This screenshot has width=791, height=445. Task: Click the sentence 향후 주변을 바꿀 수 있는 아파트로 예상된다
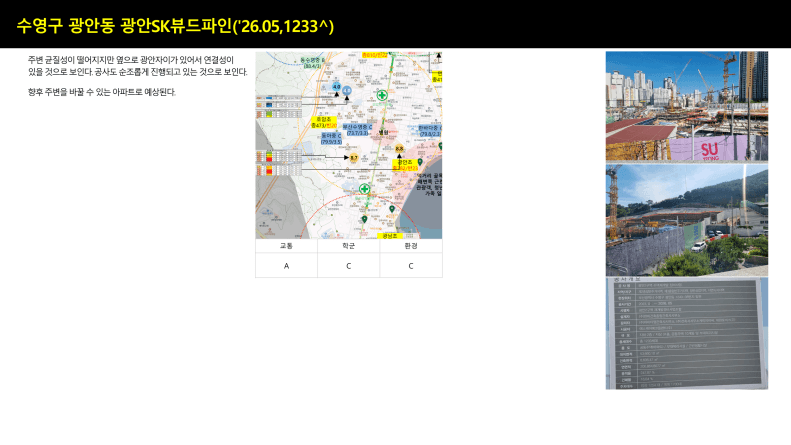(102, 92)
